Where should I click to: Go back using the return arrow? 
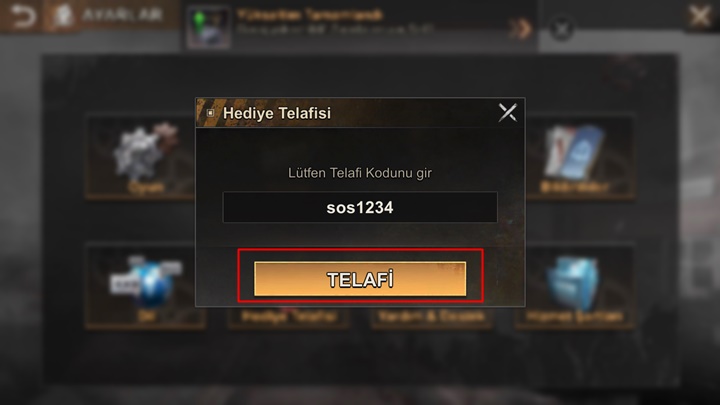(23, 16)
